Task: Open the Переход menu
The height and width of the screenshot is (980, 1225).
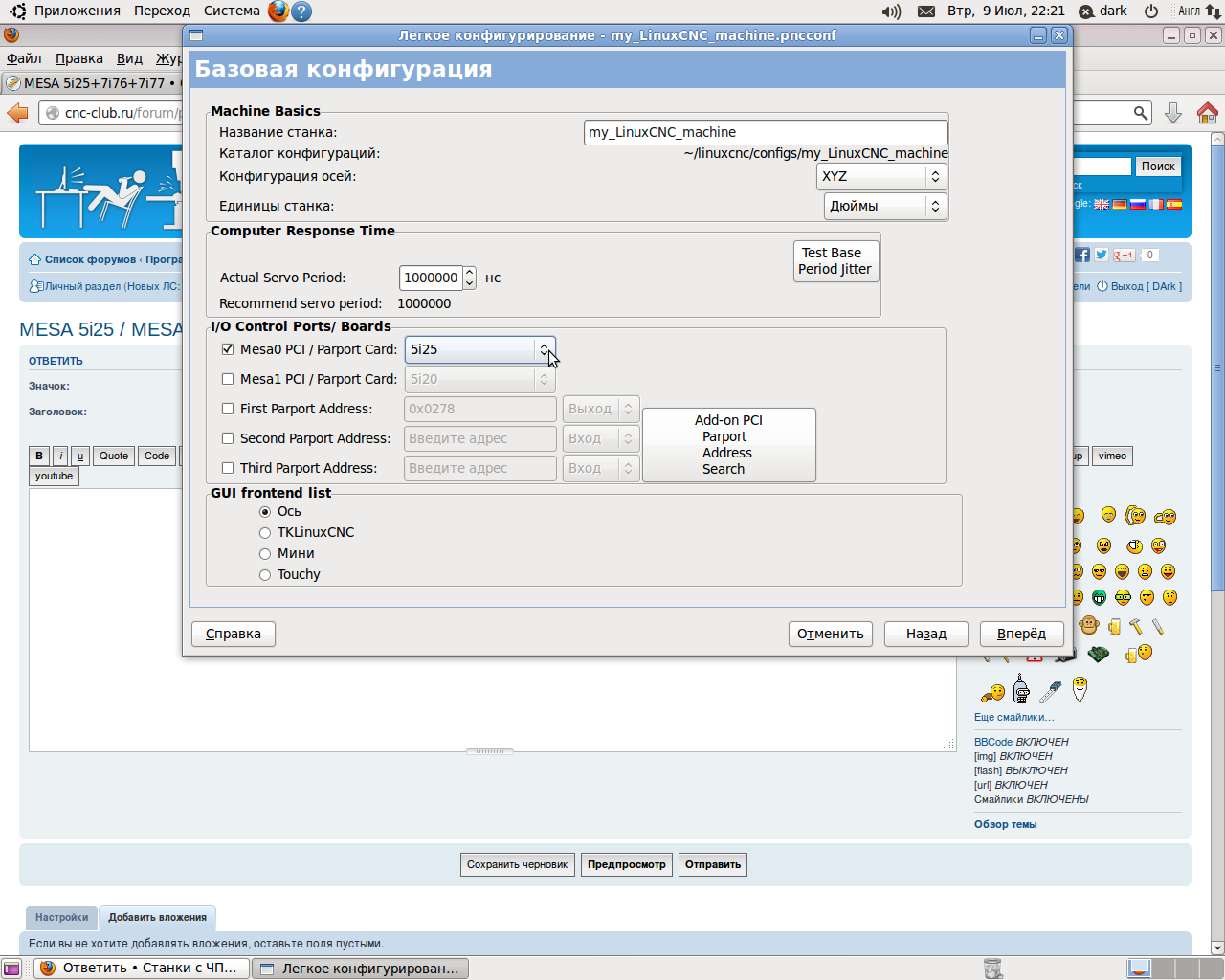Action: coord(162,11)
